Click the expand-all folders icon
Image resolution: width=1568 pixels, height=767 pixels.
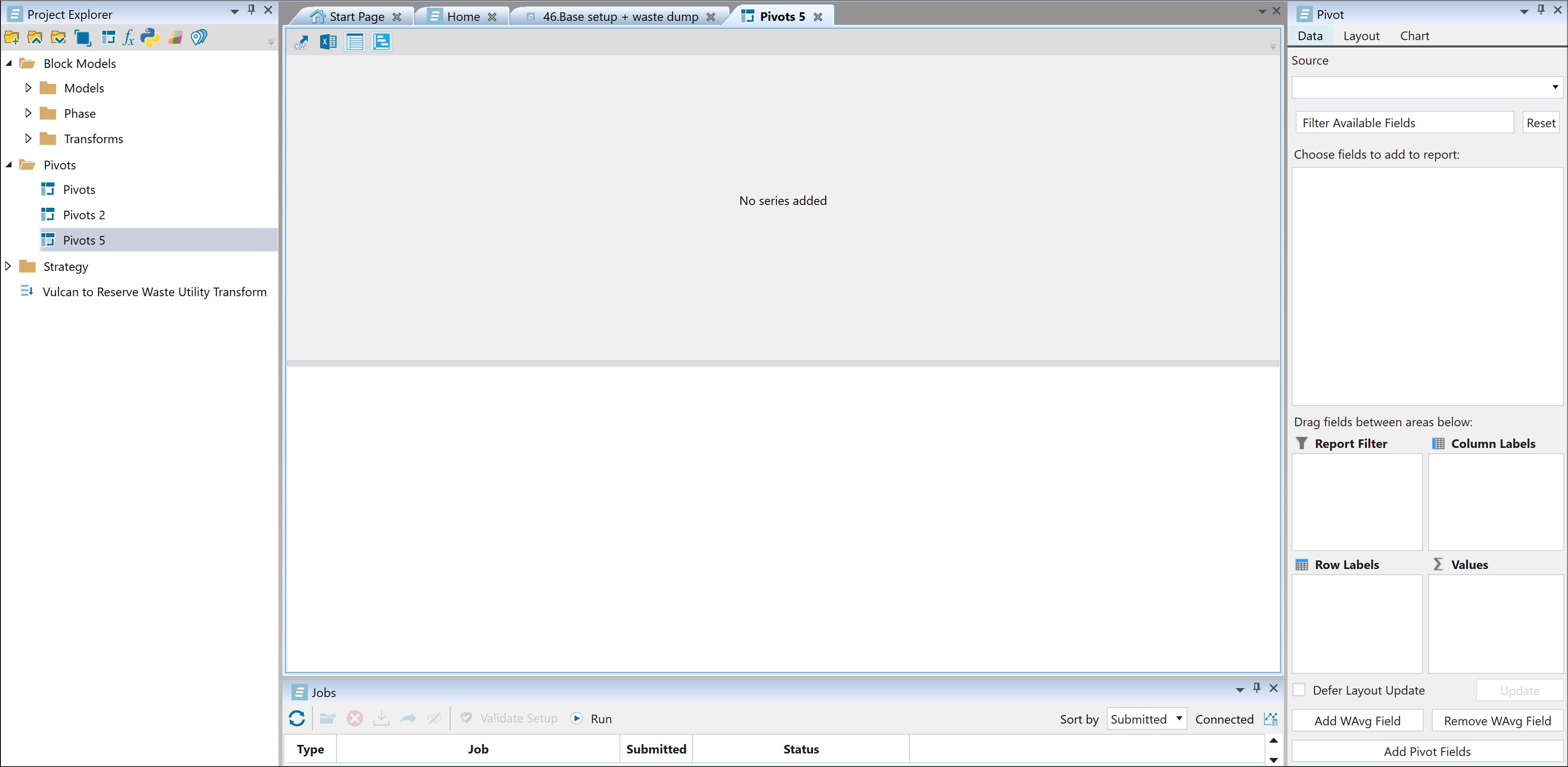58,38
